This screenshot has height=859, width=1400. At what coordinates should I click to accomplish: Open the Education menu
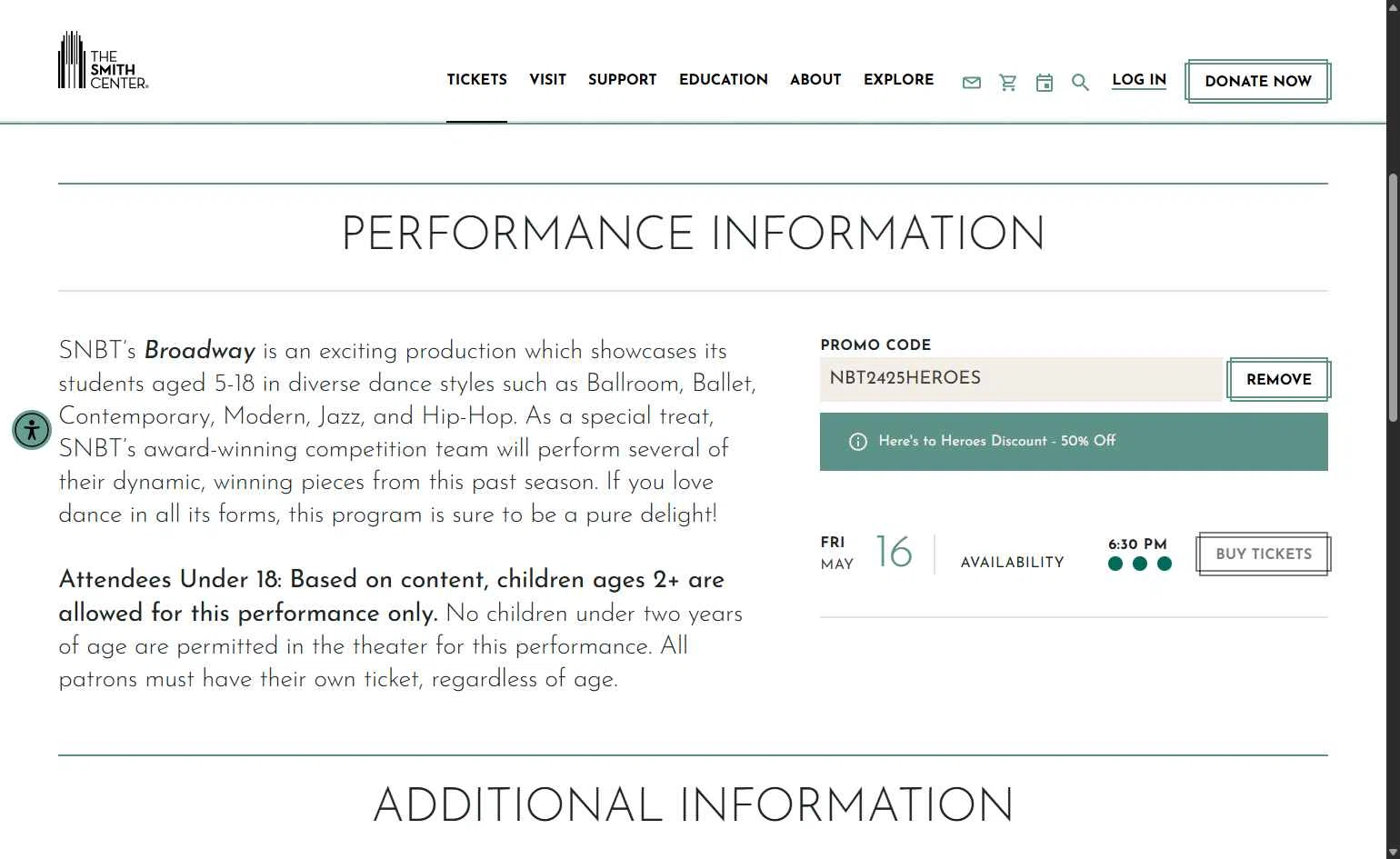point(723,80)
